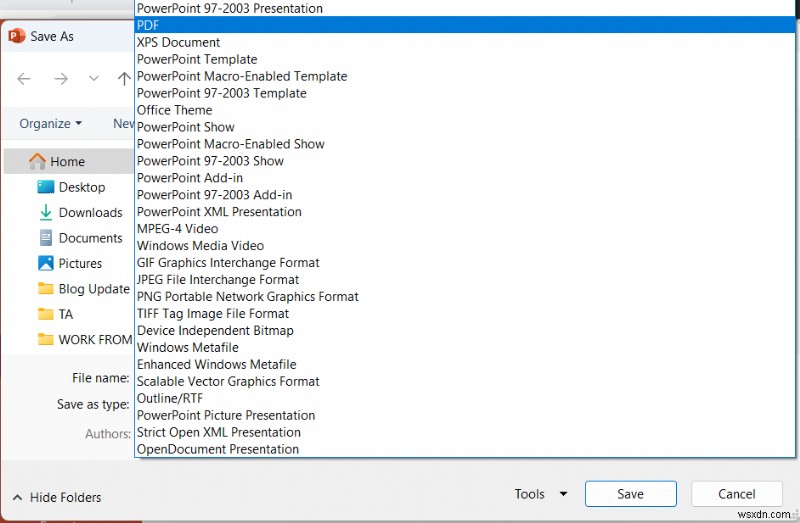The image size is (800, 523).
Task: Choose Windows Metafile format
Action: [465, 347]
